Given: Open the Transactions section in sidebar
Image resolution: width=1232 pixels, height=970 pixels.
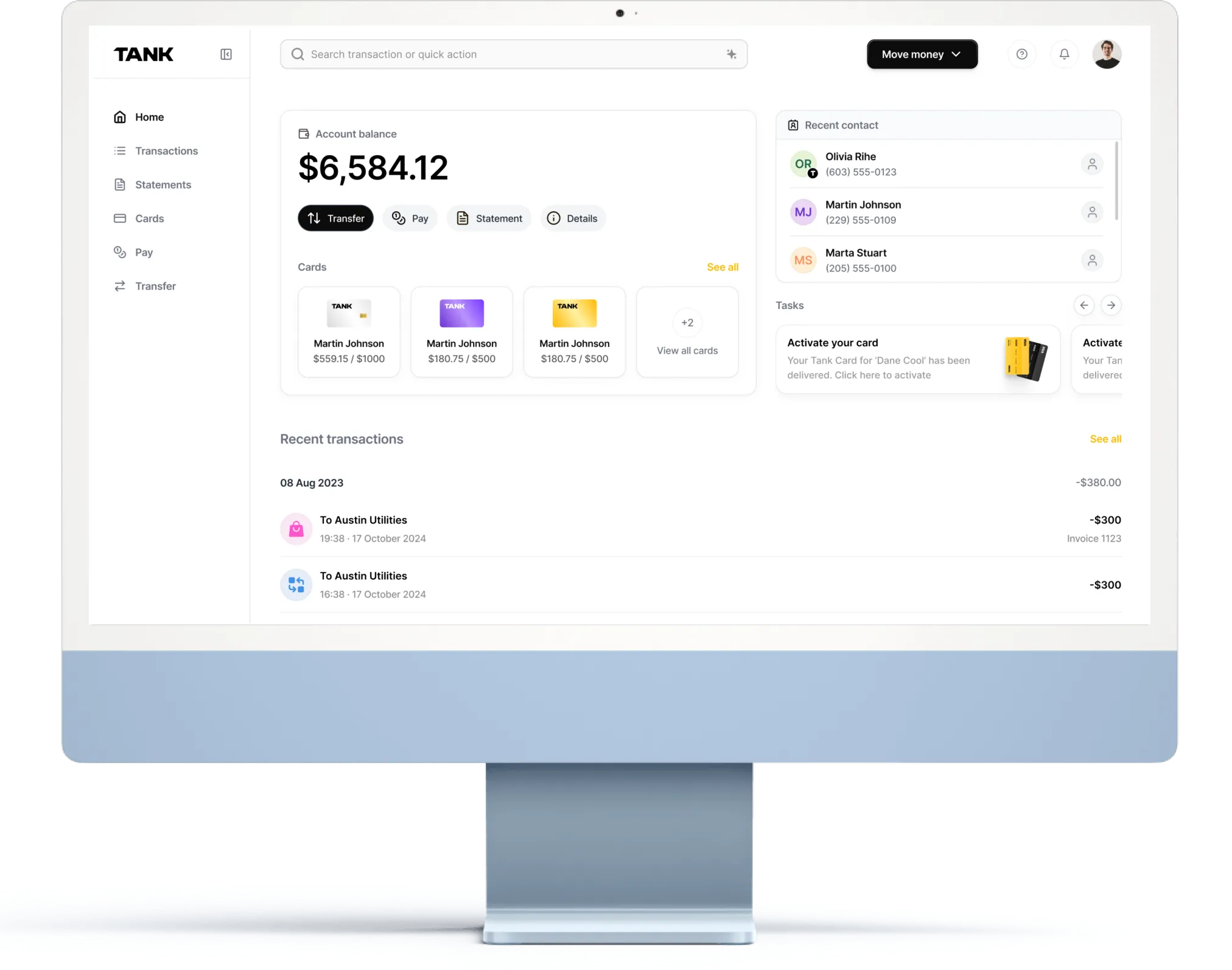Looking at the screenshot, I should tap(166, 150).
